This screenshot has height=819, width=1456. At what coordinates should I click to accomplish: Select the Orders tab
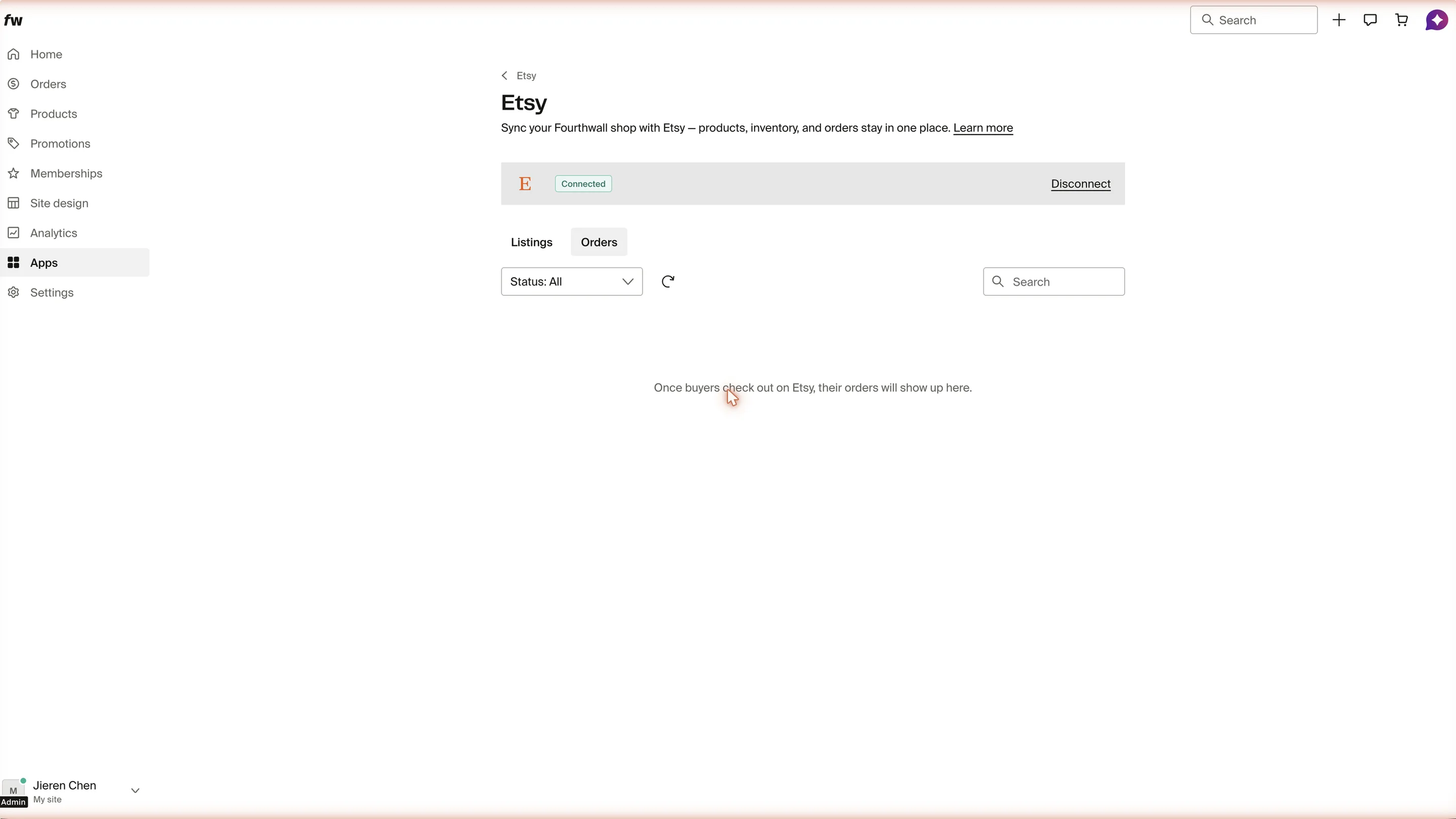click(x=599, y=242)
